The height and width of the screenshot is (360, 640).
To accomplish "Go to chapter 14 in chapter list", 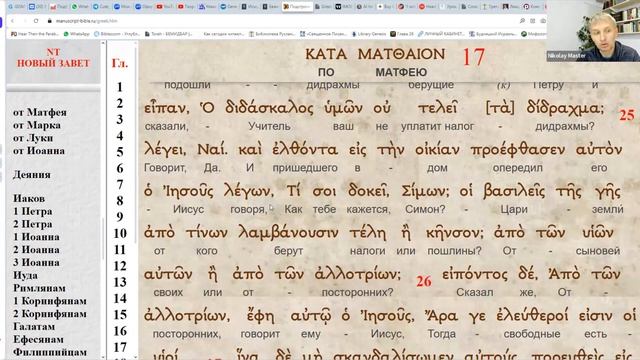I will click(x=120, y=298).
